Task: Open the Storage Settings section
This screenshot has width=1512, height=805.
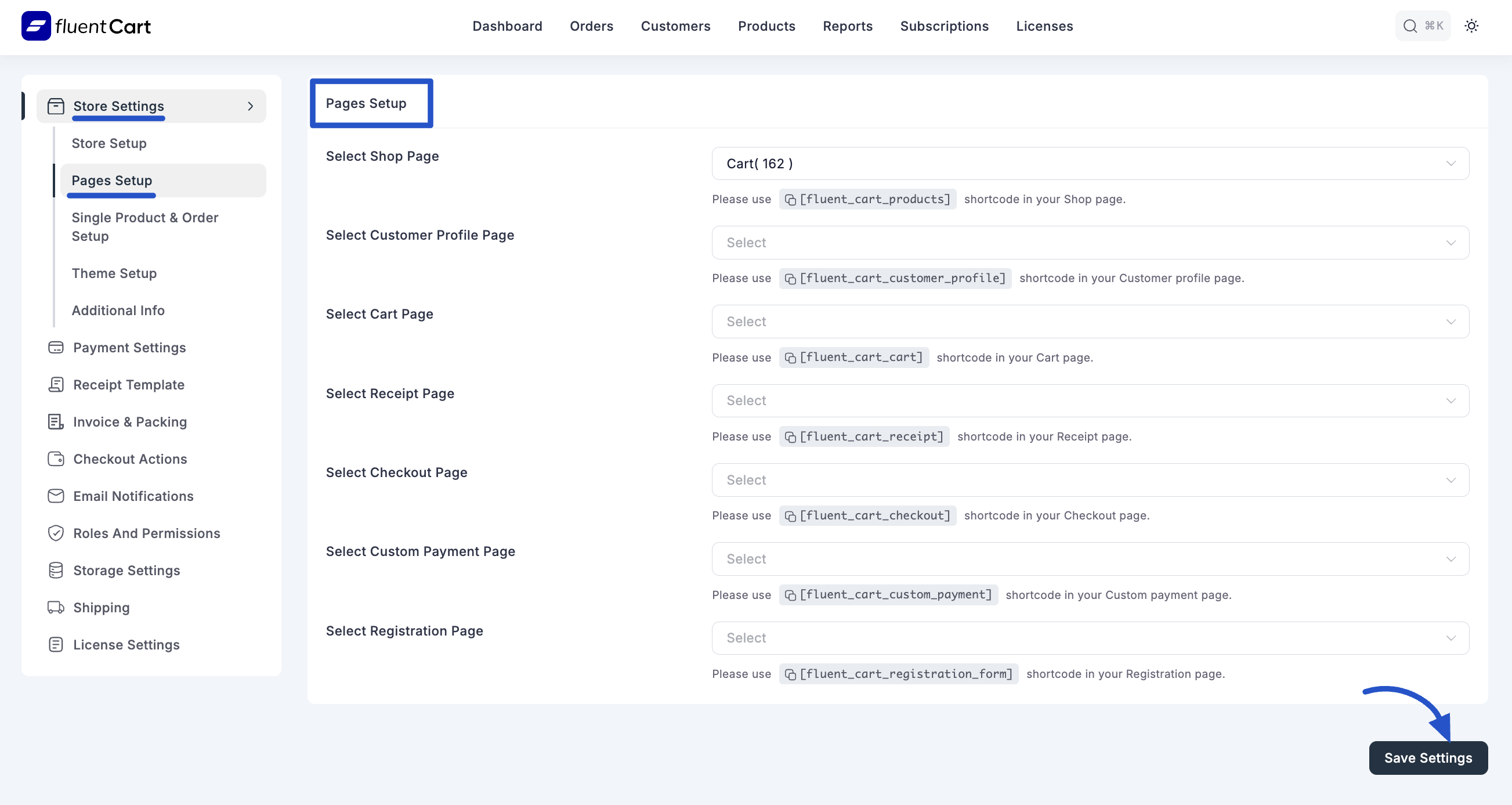Action: click(126, 570)
